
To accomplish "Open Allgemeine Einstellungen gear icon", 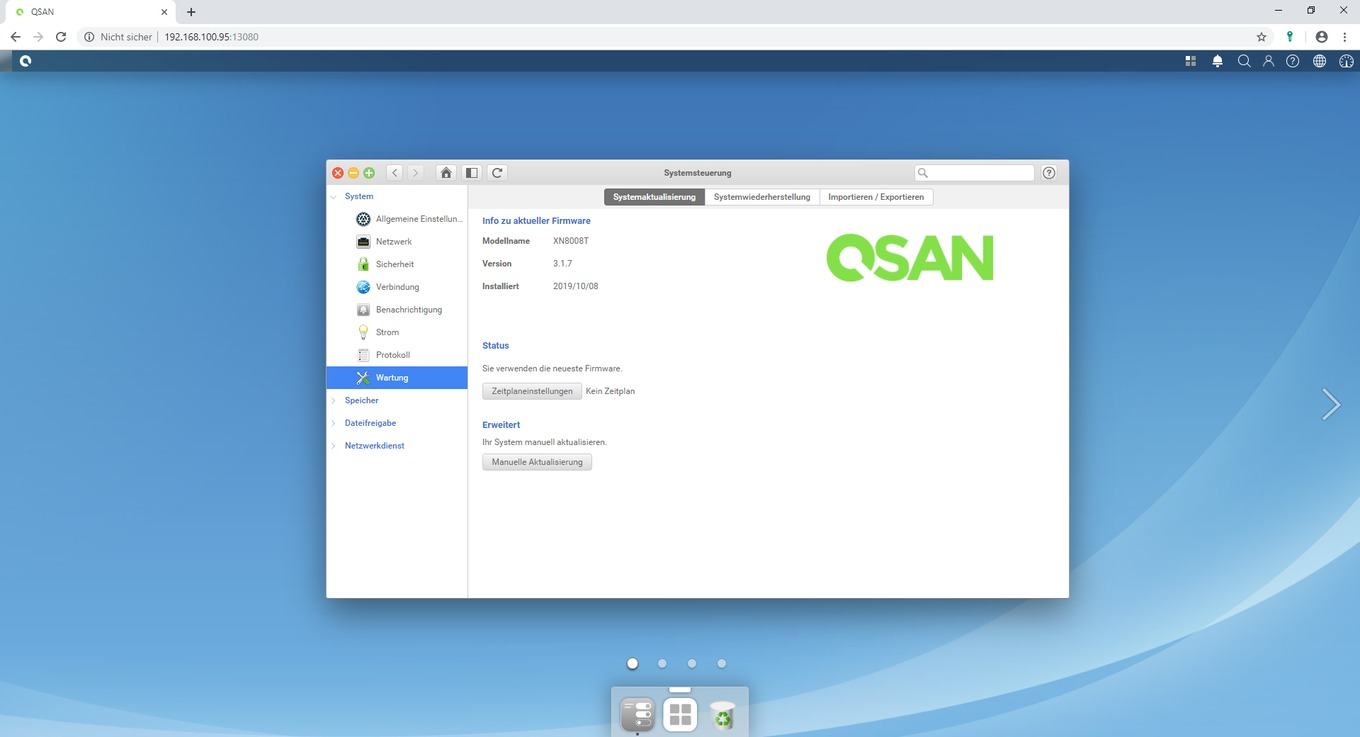I will tap(363, 219).
